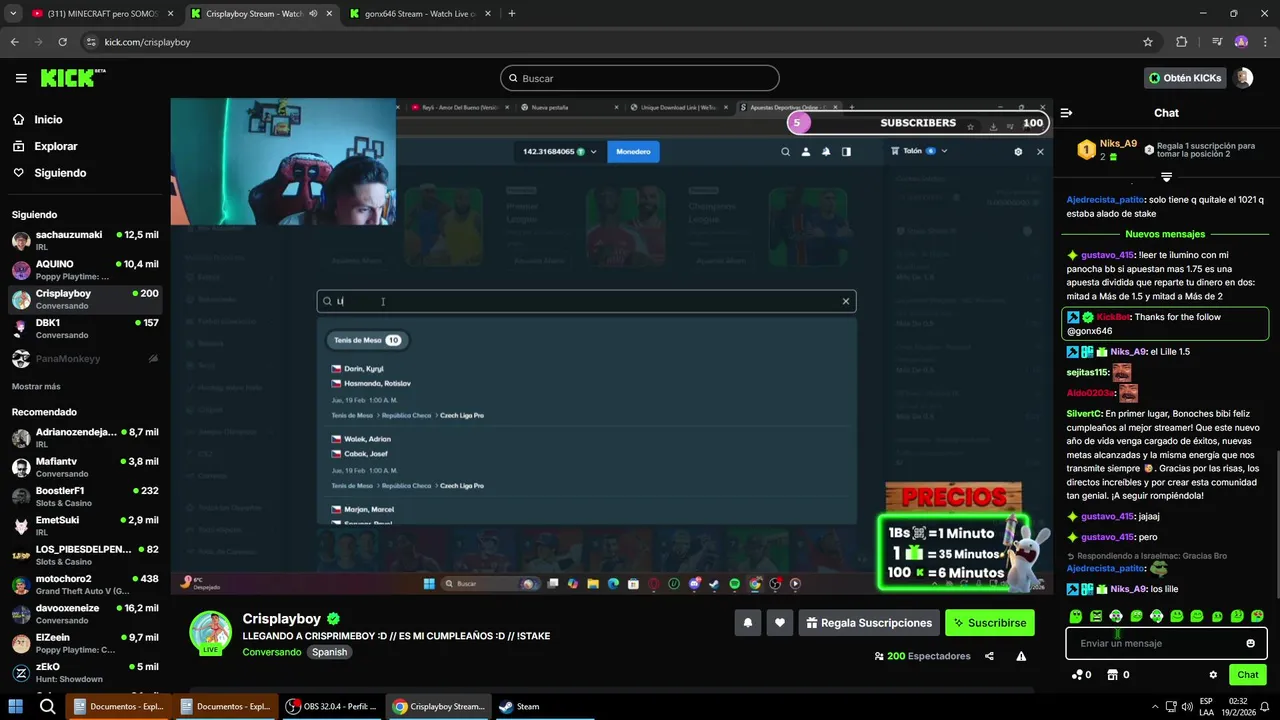Click Regala Suscripciones button

(x=869, y=623)
